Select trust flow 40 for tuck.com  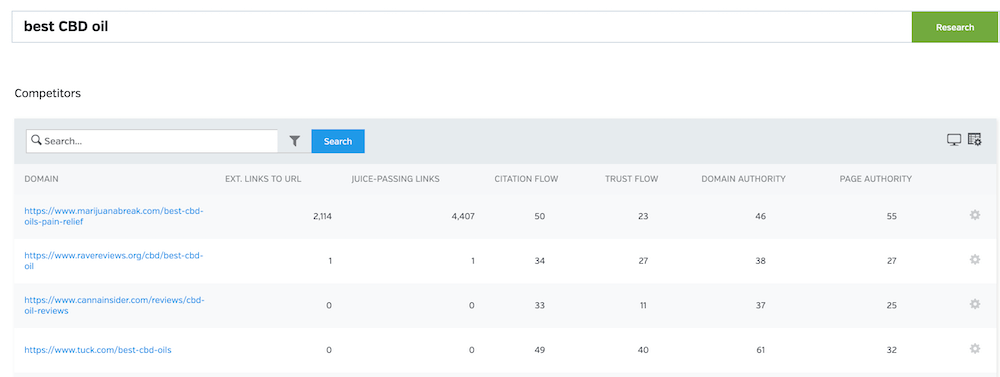pyautogui.click(x=643, y=350)
